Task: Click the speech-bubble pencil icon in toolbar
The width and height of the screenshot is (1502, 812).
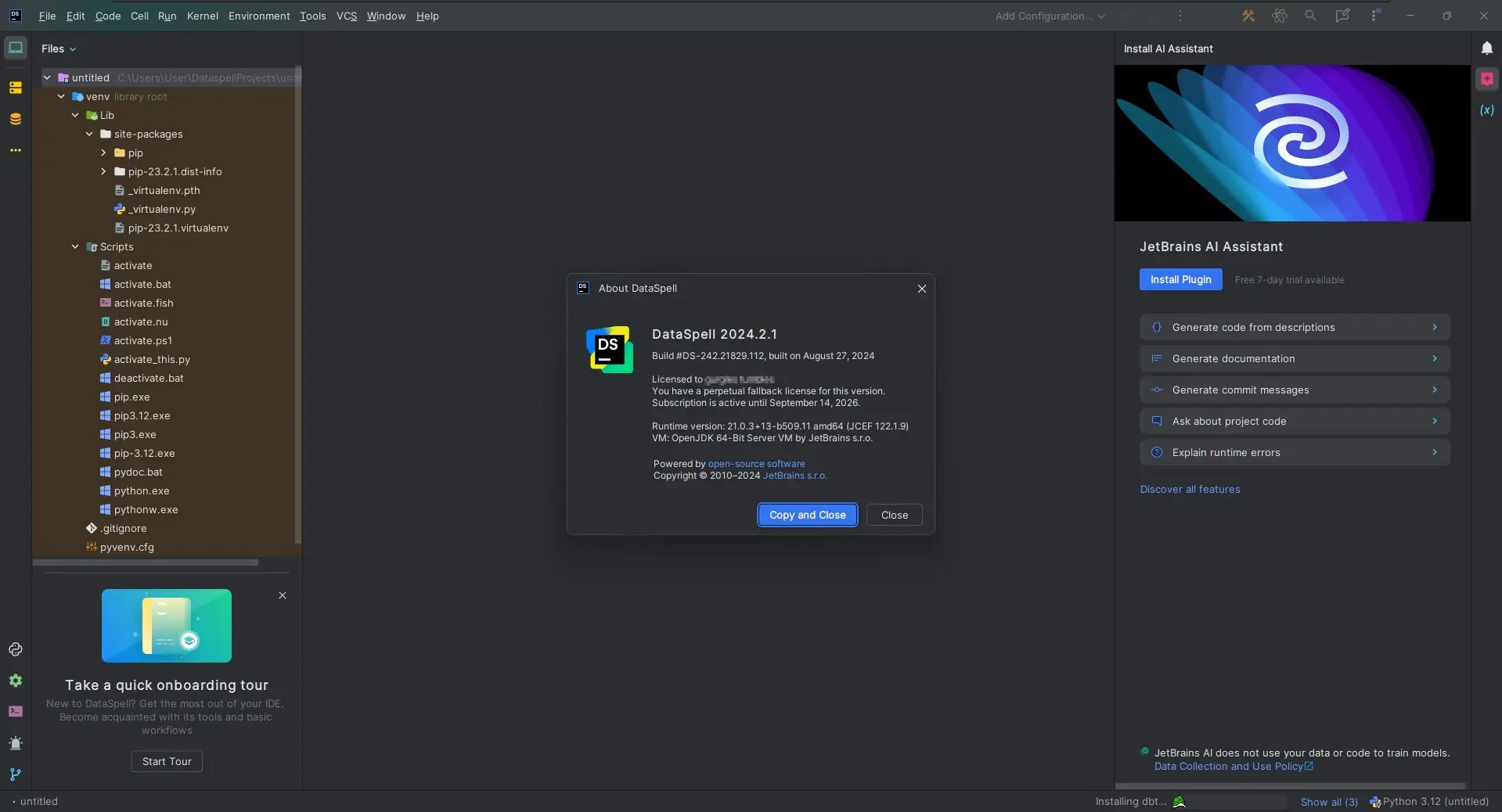Action: tap(1342, 16)
